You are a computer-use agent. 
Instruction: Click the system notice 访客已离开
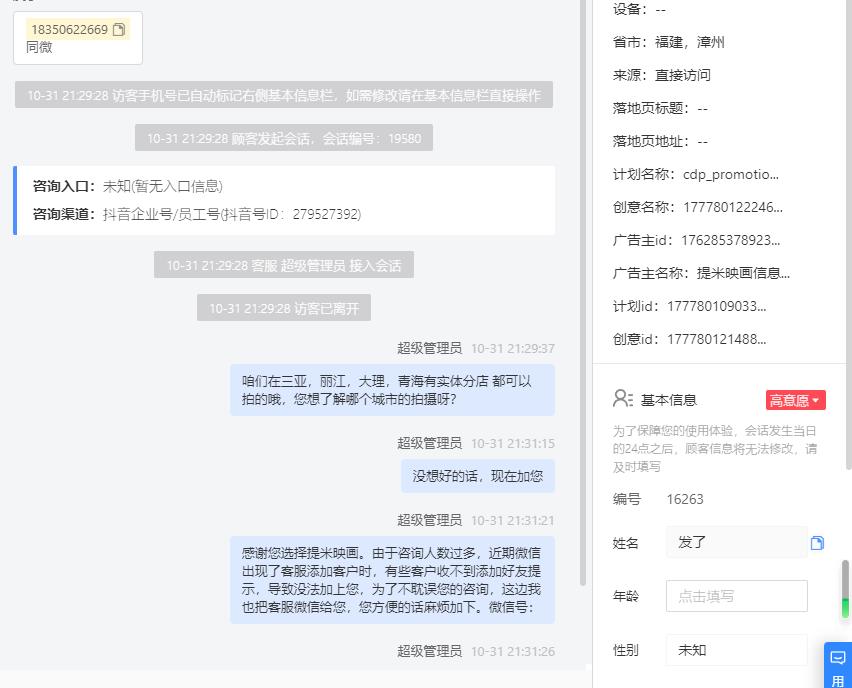click(x=284, y=308)
